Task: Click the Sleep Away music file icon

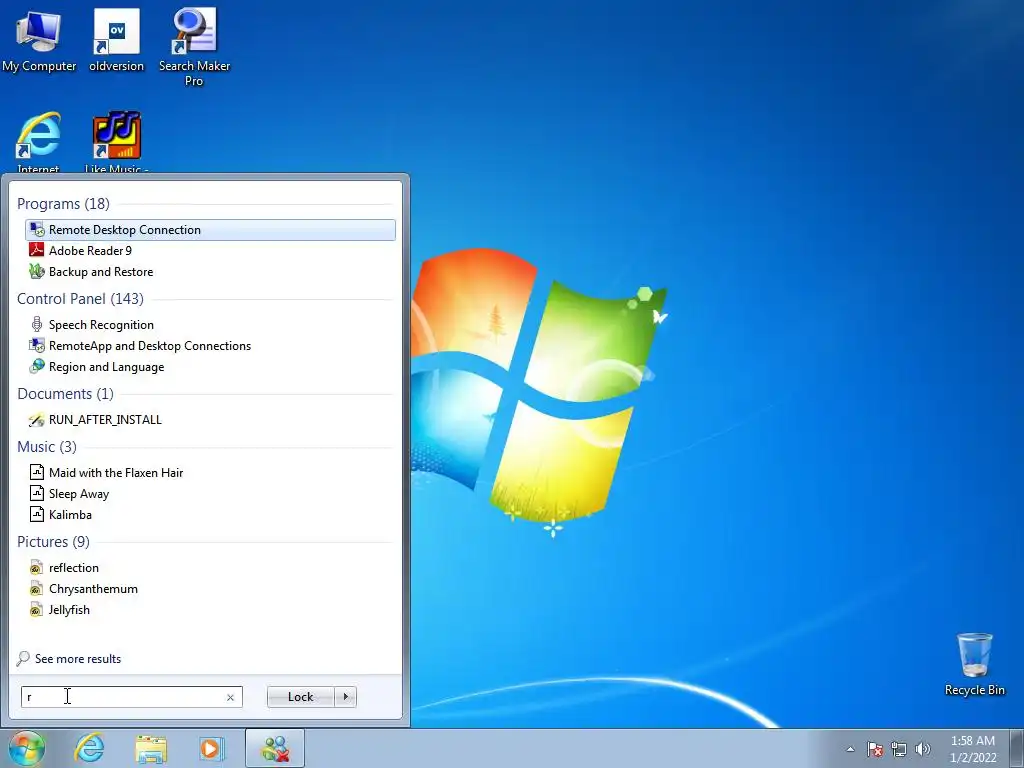Action: click(x=37, y=493)
